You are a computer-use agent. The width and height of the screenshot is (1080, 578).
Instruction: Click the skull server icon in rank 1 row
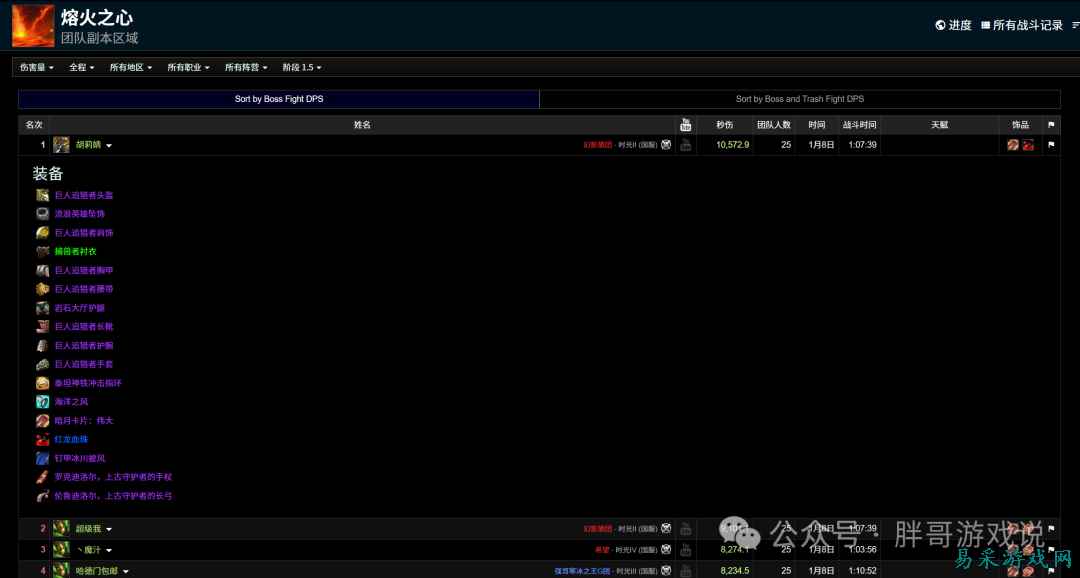(666, 145)
